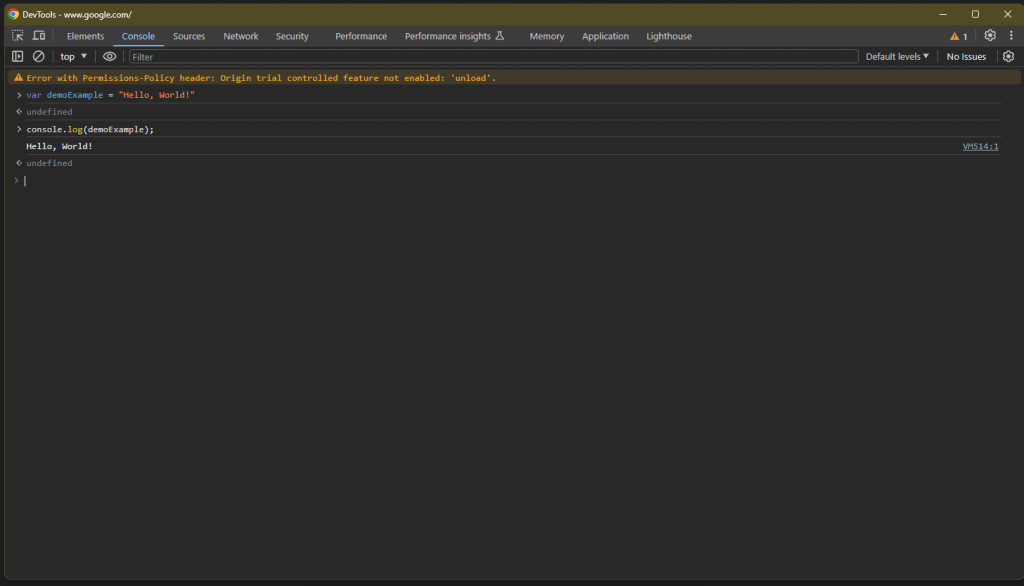The height and width of the screenshot is (586, 1024).
Task: Expand the Default levels dropdown
Action: 897,57
